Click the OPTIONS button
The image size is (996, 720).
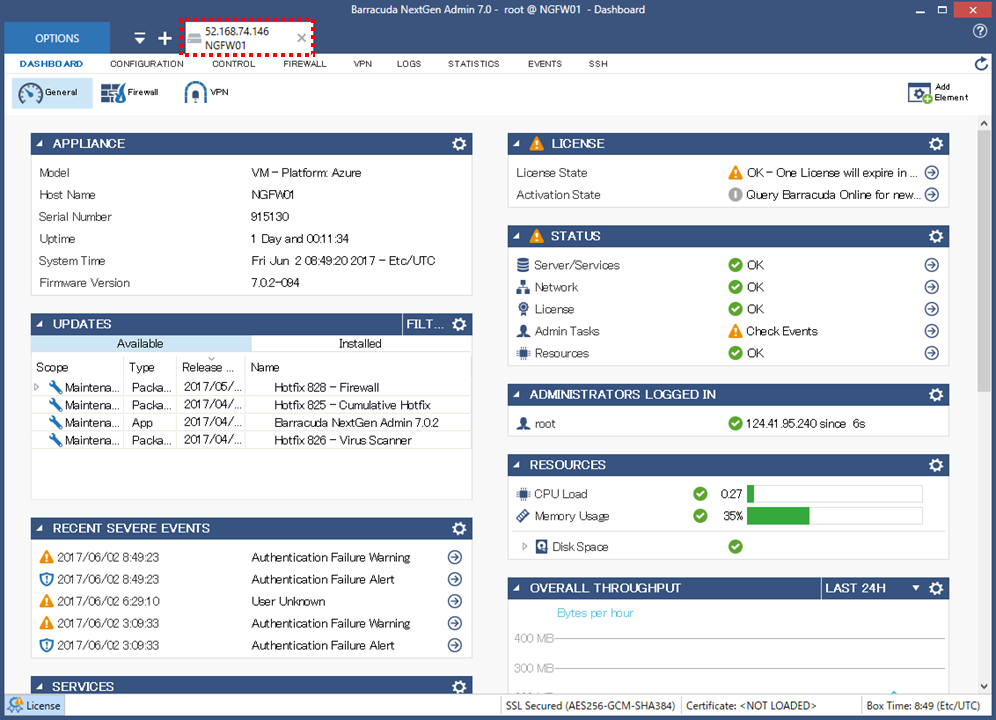[57, 38]
